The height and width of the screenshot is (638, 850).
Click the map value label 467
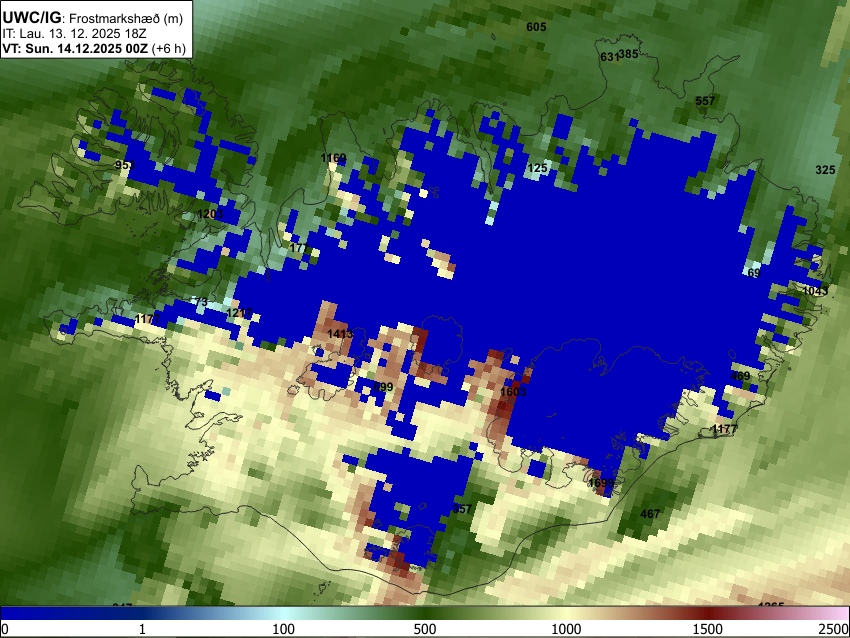[650, 513]
